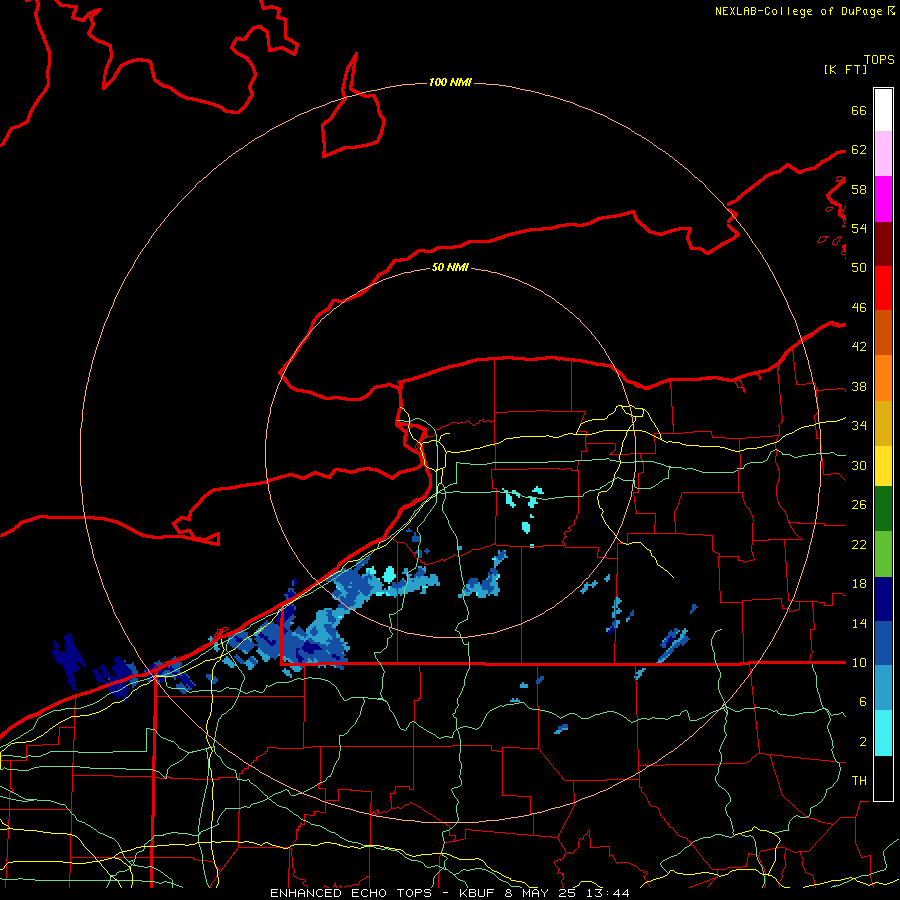Click the 26 value on legend scale
Screen dimensions: 900x900
(859, 505)
